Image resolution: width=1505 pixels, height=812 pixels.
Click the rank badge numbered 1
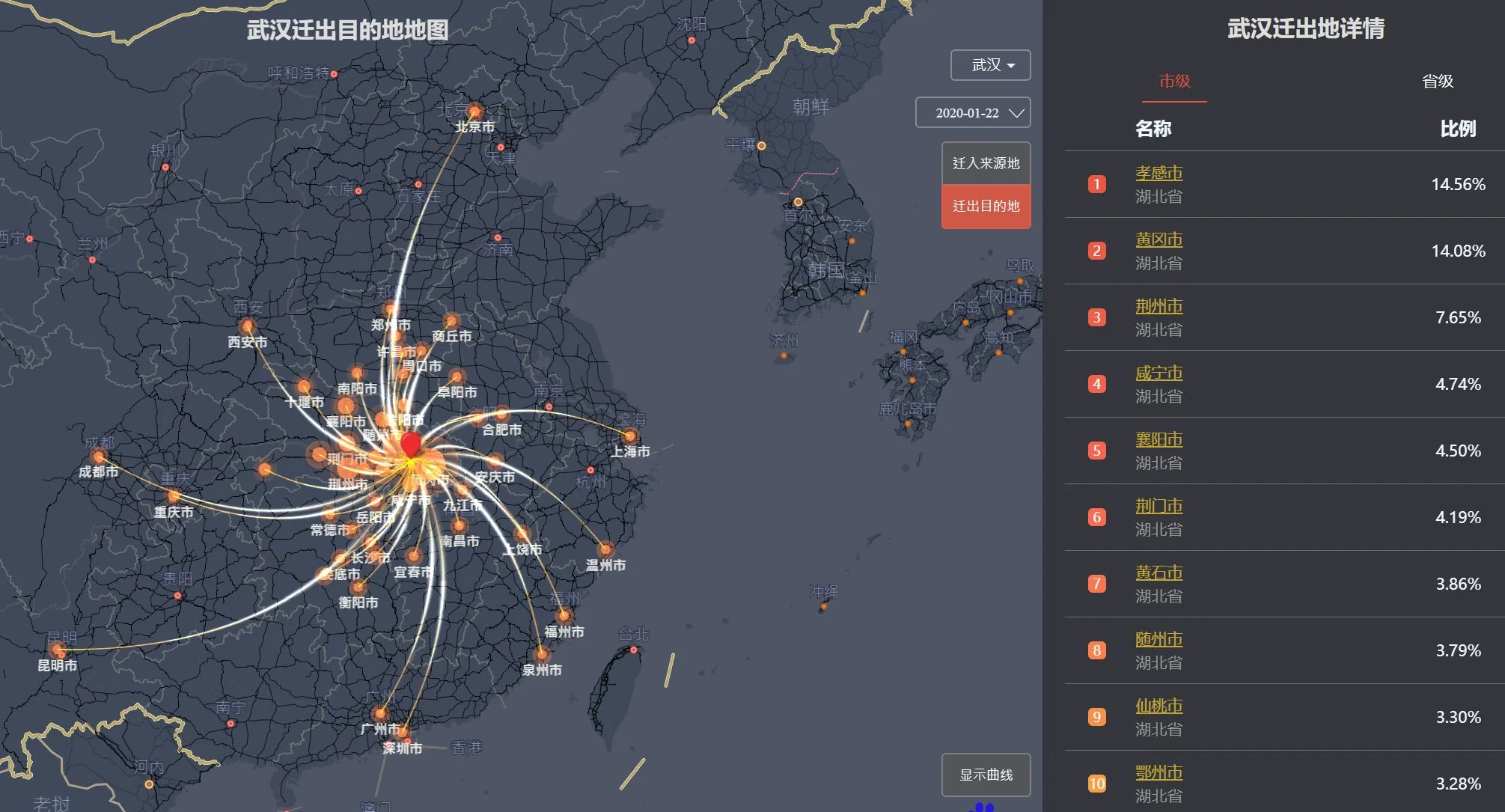pos(1096,185)
